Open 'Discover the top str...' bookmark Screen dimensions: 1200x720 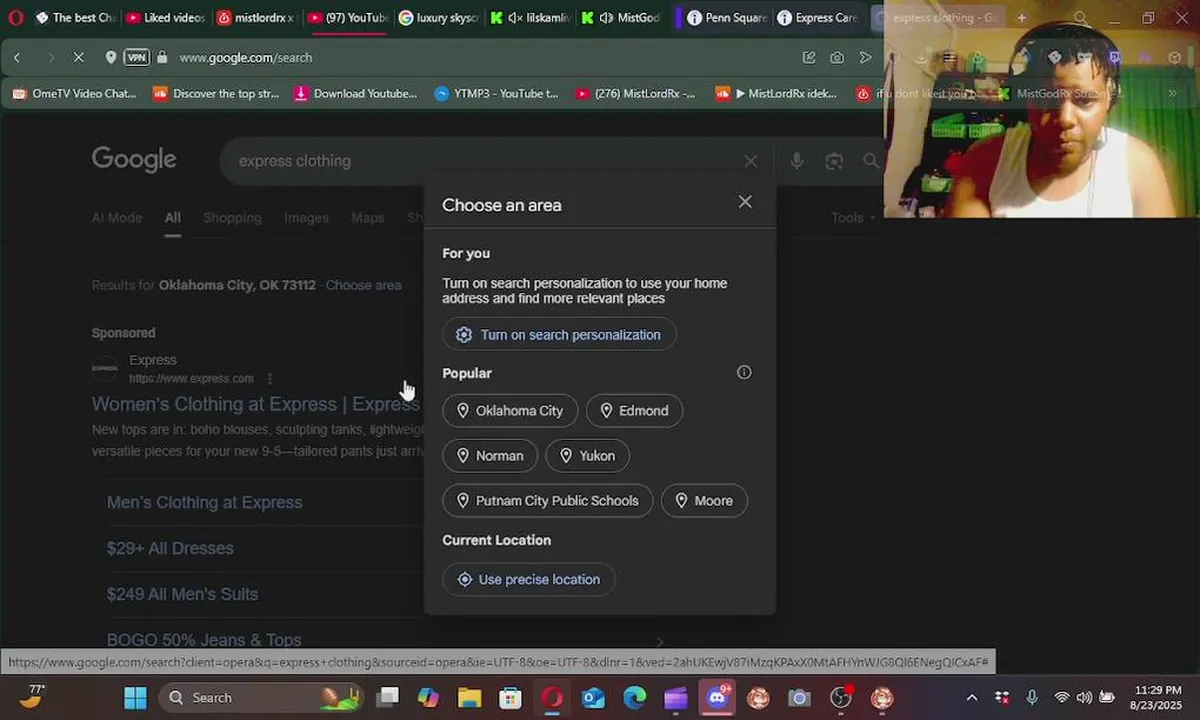click(x=215, y=94)
